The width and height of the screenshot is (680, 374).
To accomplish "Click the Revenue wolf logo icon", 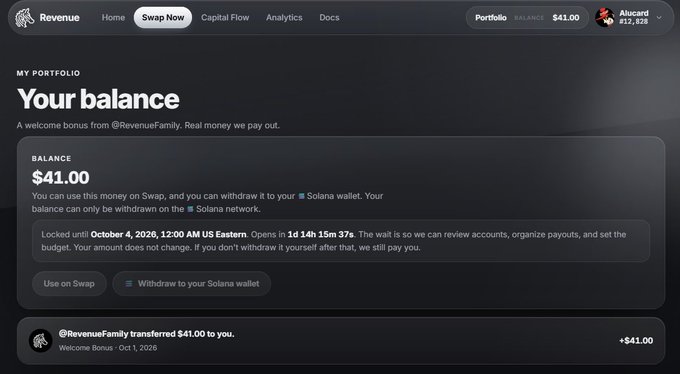I will [24, 18].
